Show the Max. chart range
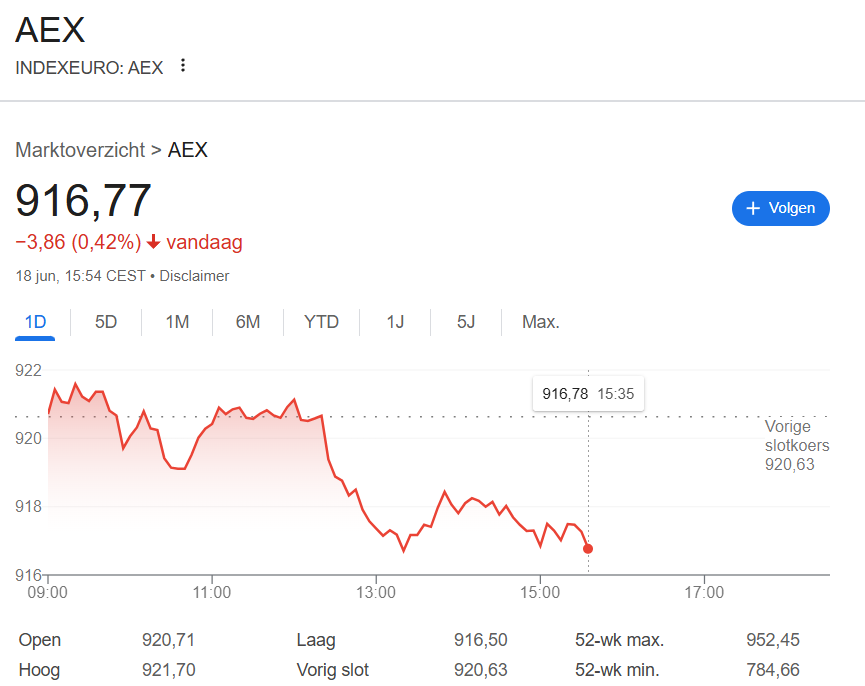This screenshot has width=865, height=686. (x=541, y=321)
